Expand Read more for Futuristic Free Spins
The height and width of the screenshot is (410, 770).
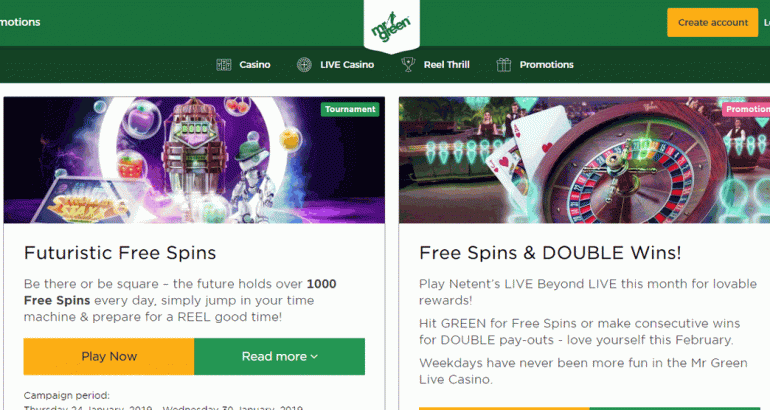point(279,356)
